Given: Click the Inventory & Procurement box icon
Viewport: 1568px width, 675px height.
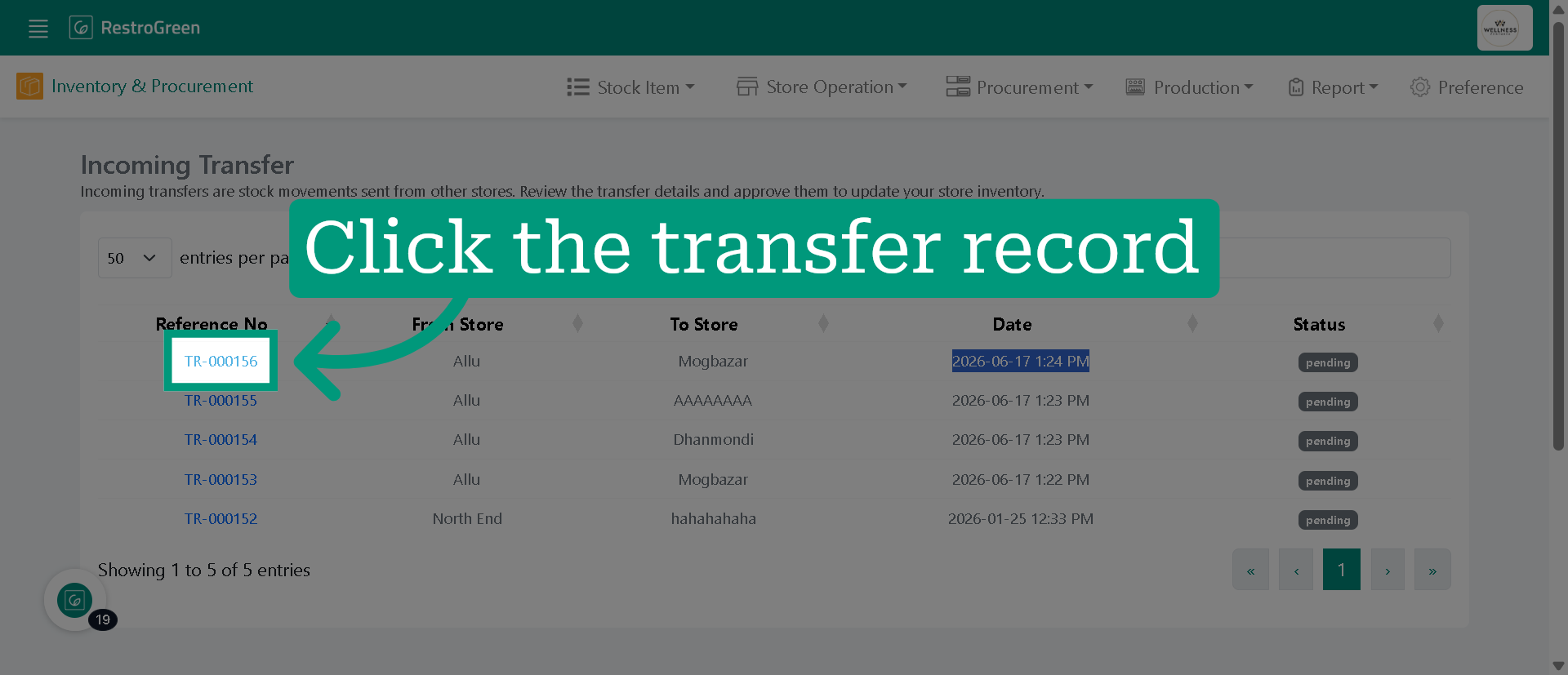Looking at the screenshot, I should 30,86.
